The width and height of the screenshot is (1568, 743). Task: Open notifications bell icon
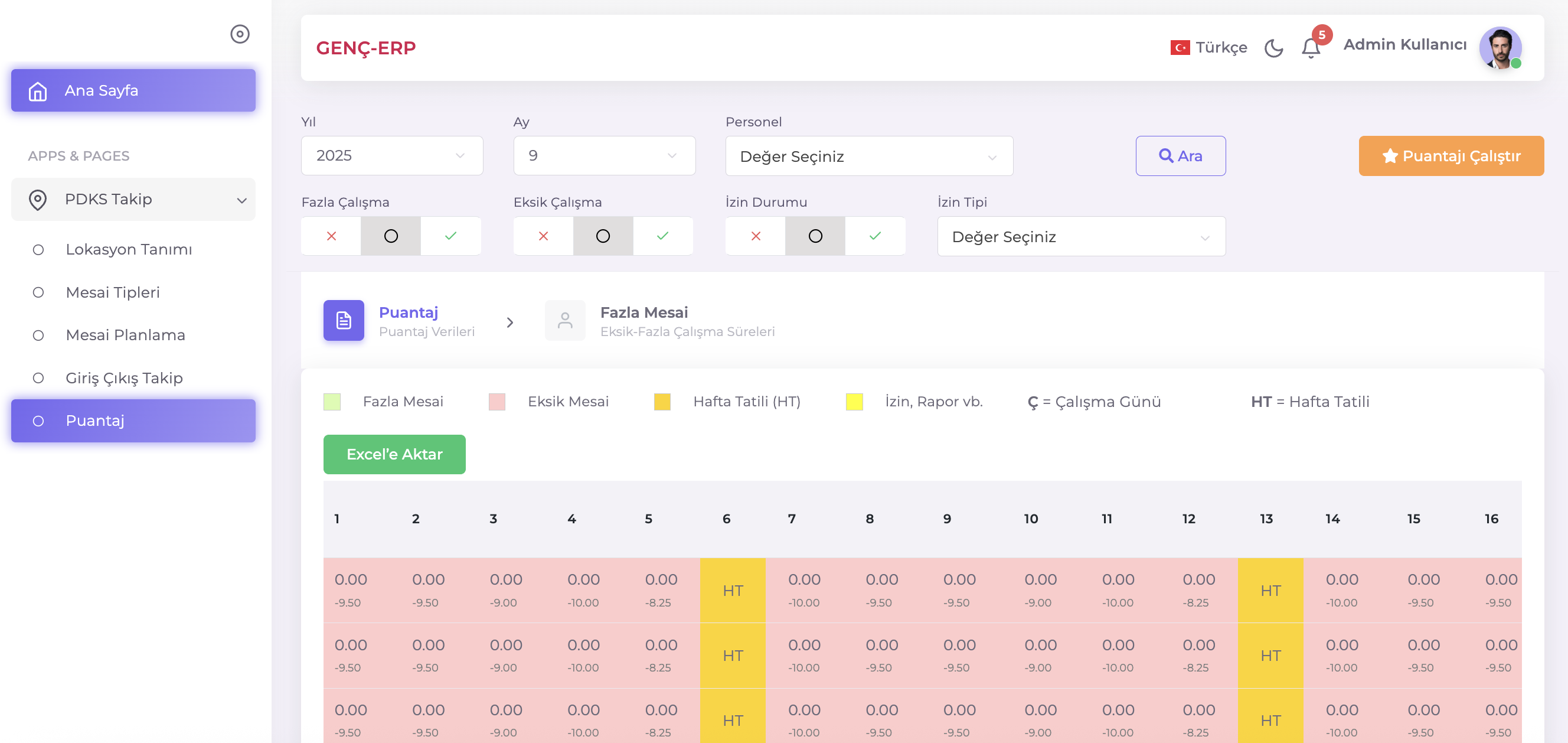point(1311,47)
